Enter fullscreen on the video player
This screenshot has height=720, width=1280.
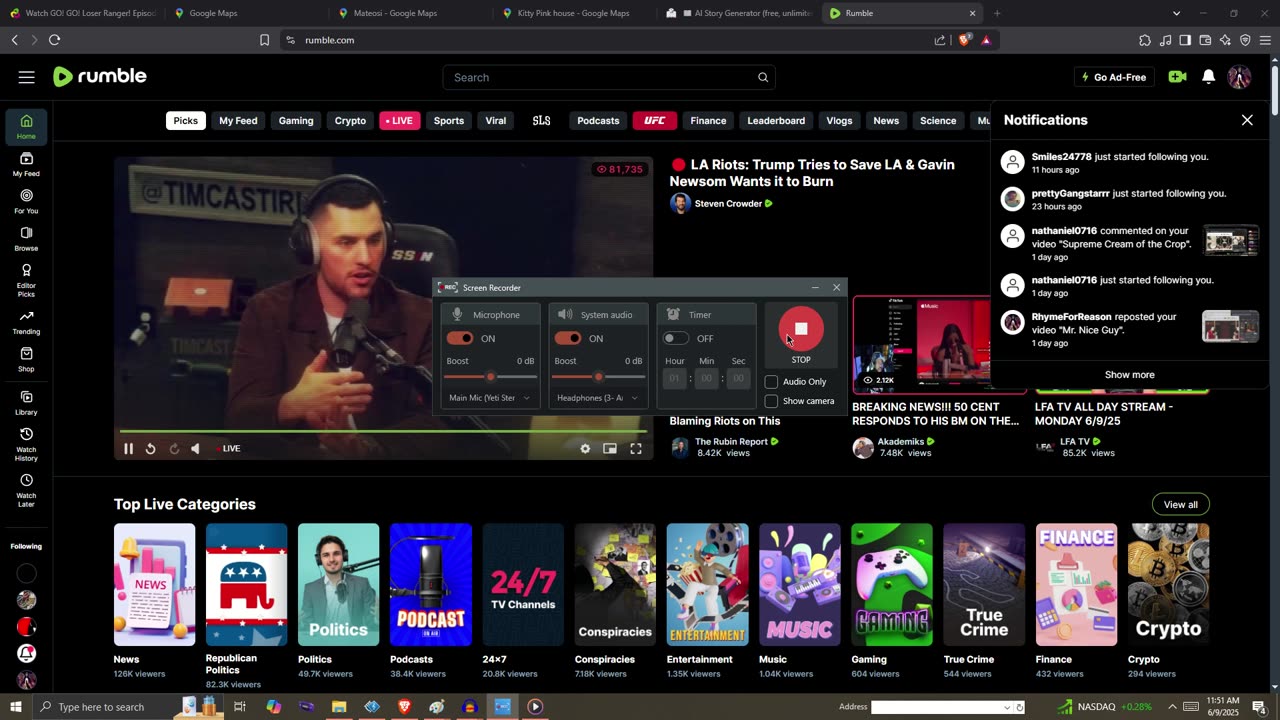click(635, 449)
